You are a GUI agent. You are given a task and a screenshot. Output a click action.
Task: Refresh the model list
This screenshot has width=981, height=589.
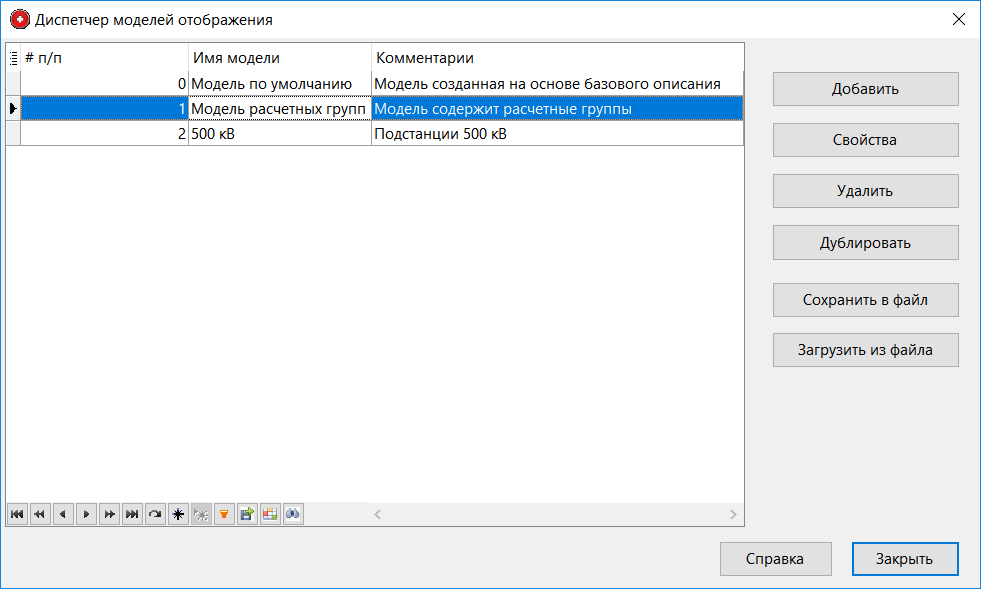click(x=155, y=514)
